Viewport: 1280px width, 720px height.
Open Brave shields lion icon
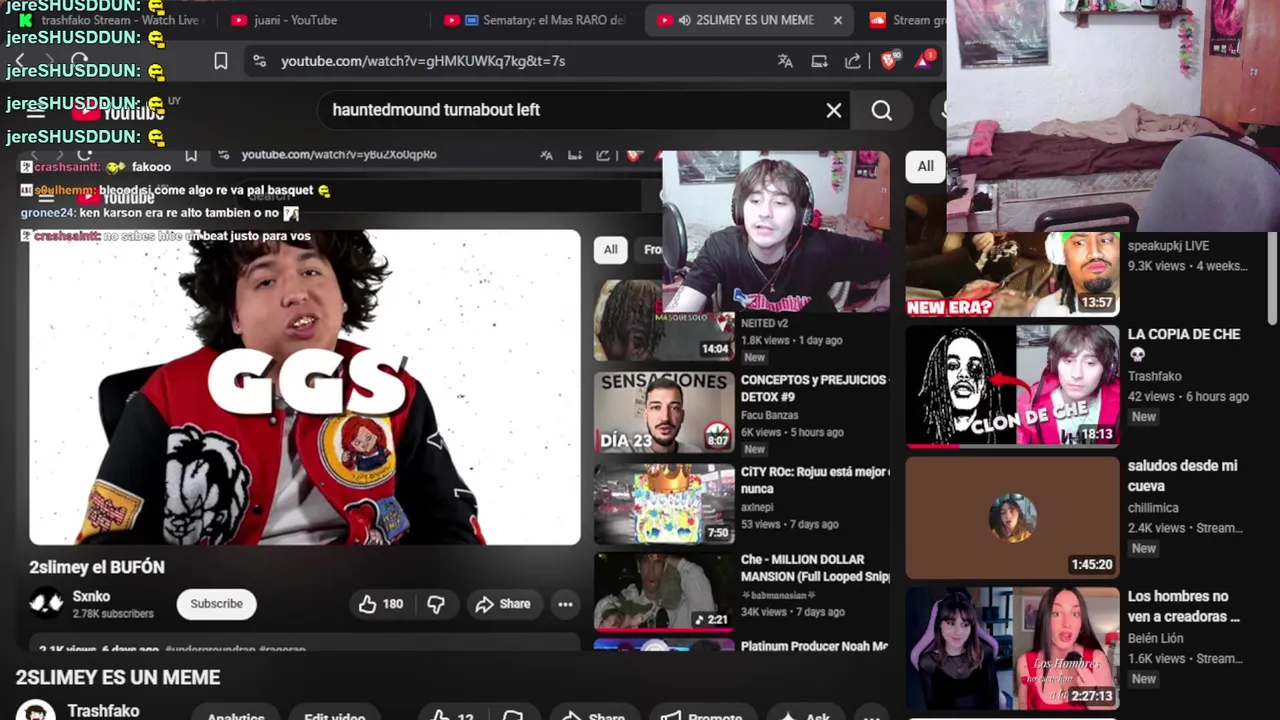[x=889, y=60]
